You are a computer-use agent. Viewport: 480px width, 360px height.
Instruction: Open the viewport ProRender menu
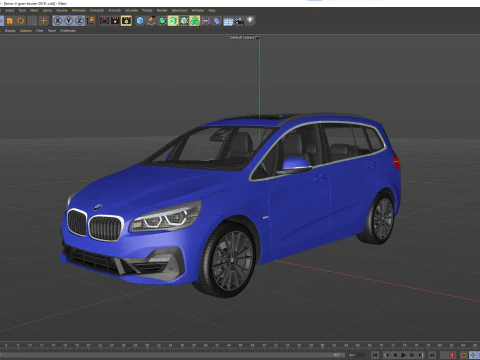tap(68, 31)
